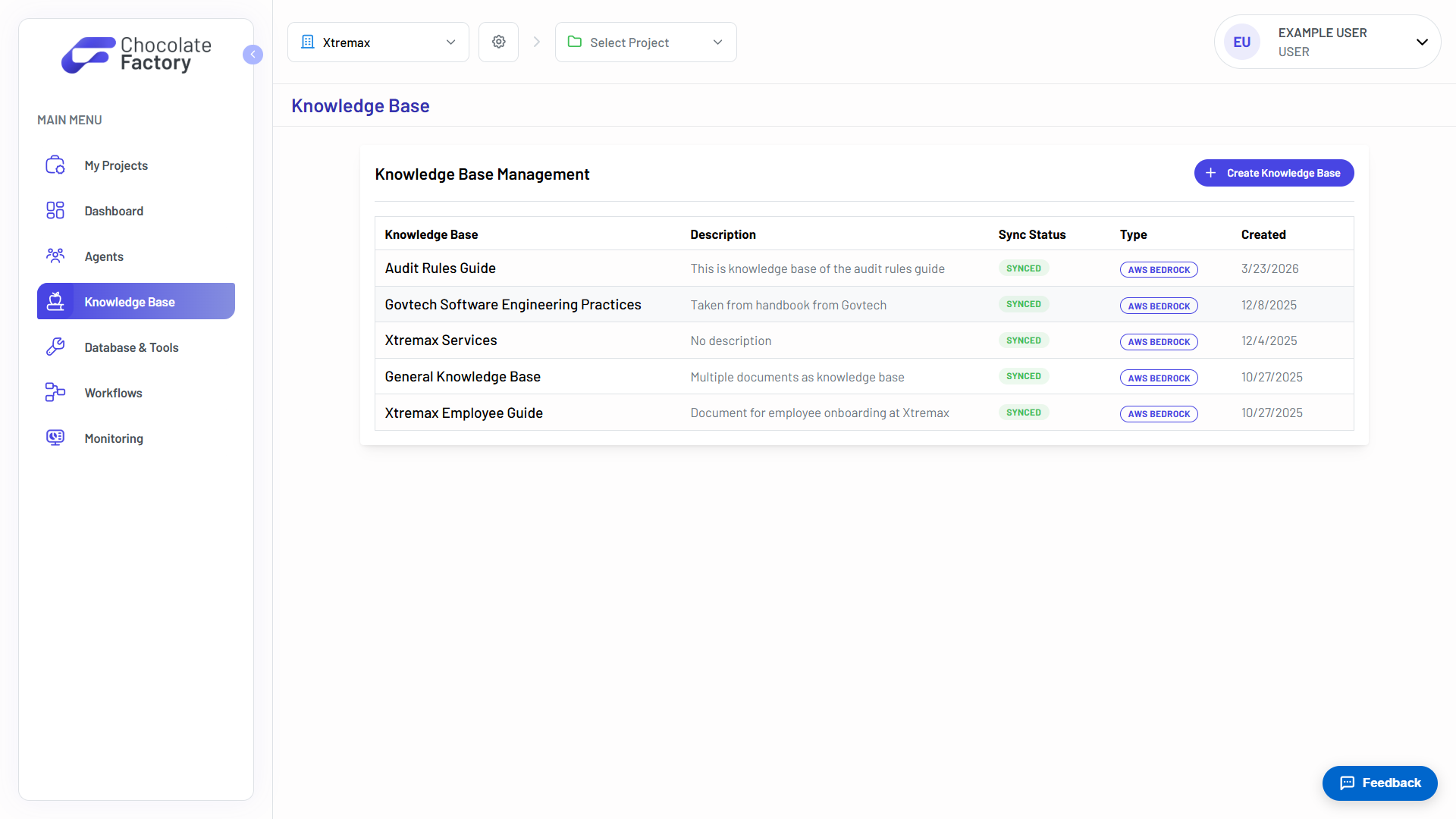The image size is (1456, 819).
Task: Click the 12/8/2025 created date
Action: pos(1269,305)
